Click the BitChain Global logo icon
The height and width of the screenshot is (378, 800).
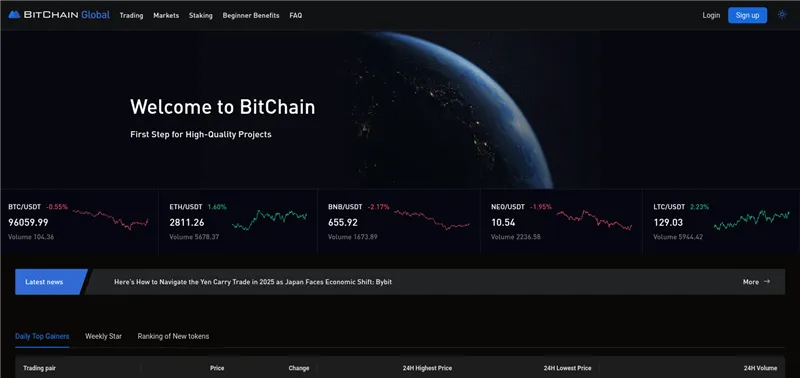pos(14,15)
